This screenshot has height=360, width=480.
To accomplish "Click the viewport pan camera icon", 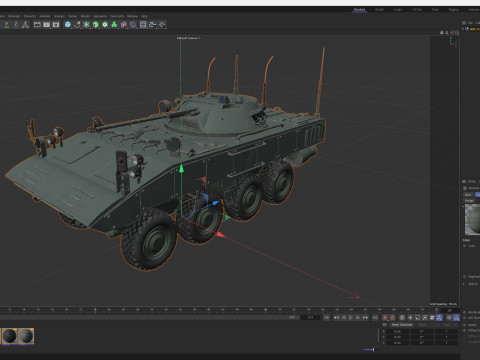I will click(442, 32).
